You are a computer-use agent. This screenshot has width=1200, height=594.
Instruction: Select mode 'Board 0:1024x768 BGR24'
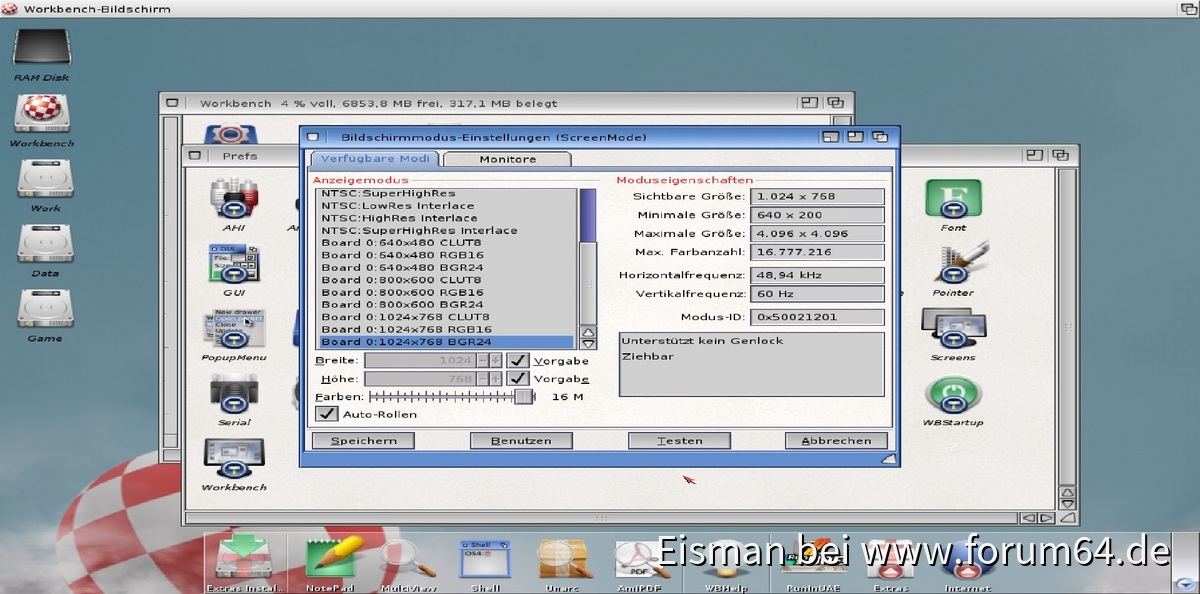click(x=447, y=342)
